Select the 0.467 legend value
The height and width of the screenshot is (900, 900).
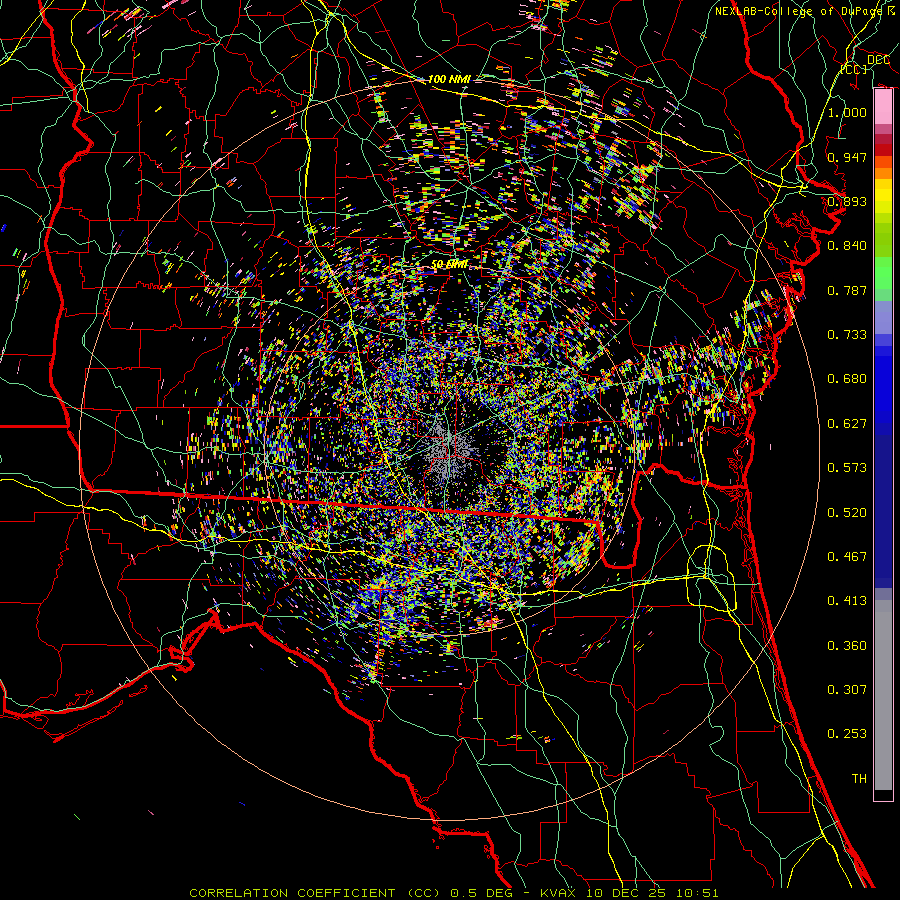[x=847, y=557]
